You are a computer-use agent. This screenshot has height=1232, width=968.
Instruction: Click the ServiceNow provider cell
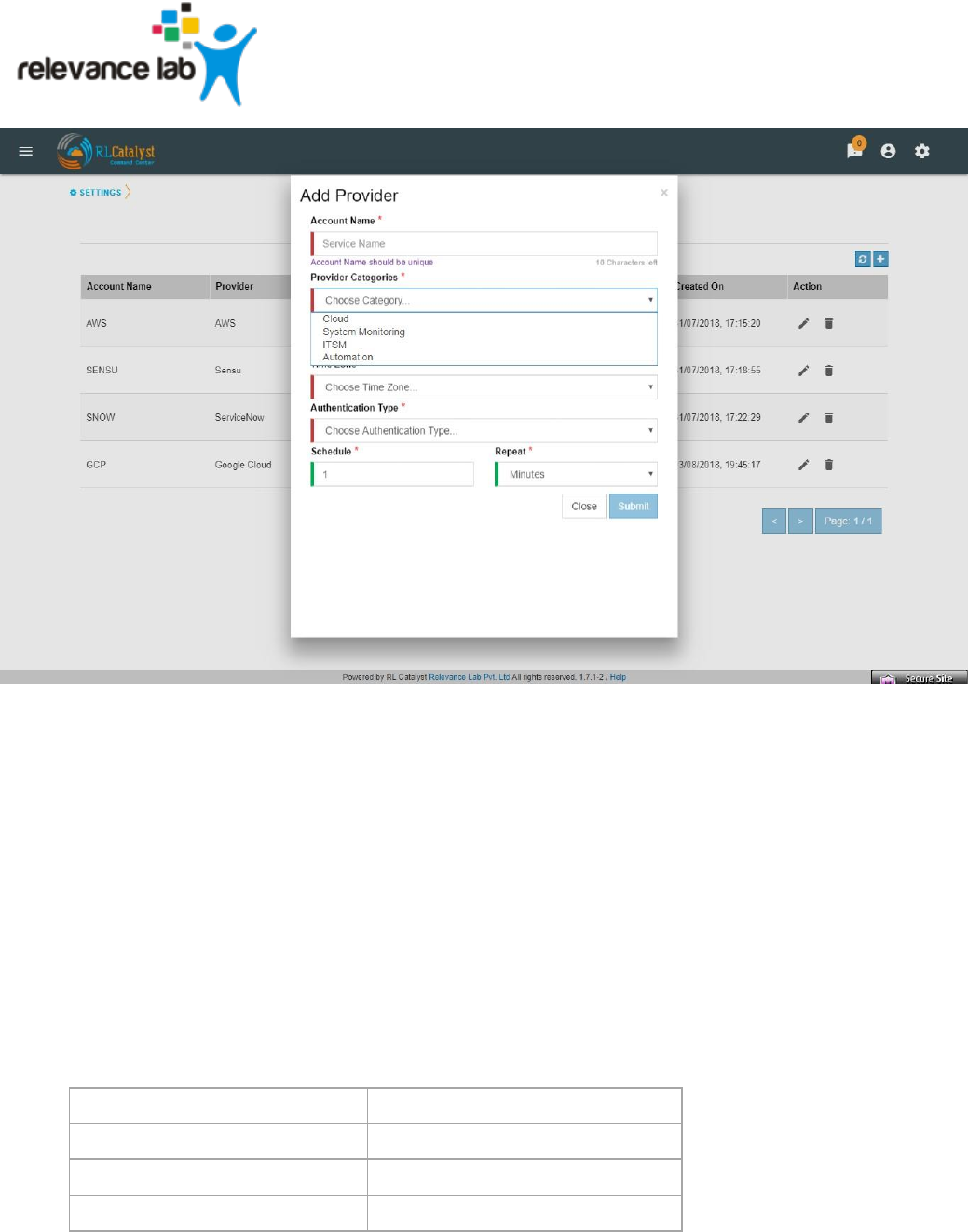point(239,417)
